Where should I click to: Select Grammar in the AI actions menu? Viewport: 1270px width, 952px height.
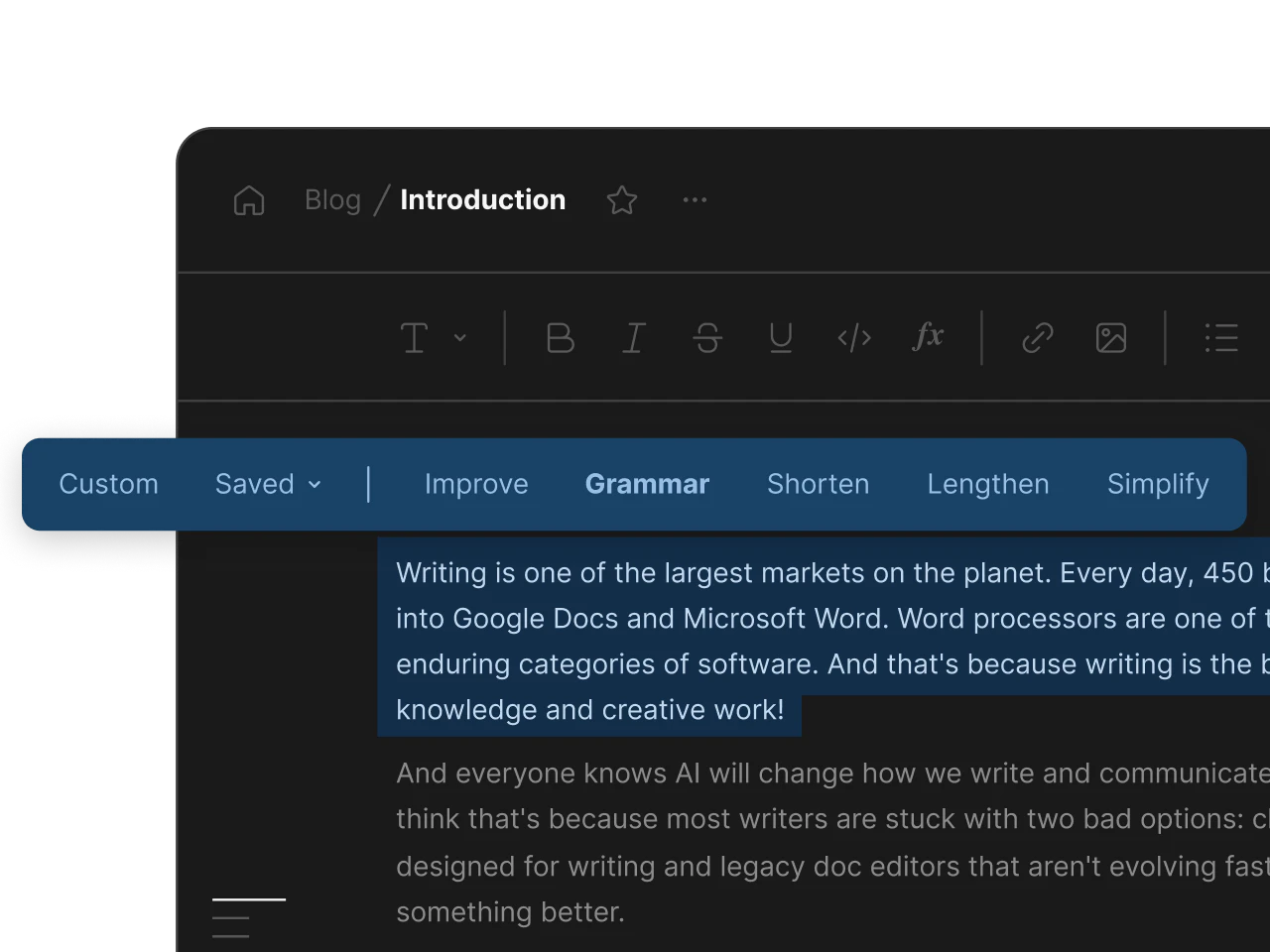coord(647,484)
